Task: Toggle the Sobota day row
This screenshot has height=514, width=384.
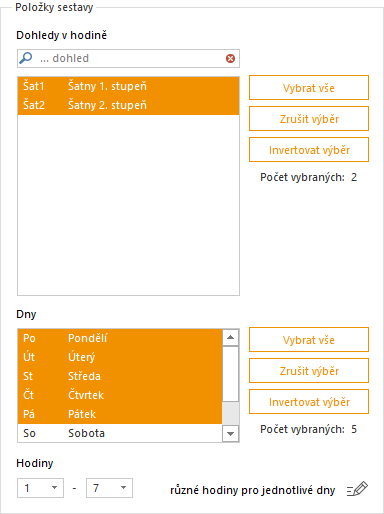Action: coord(120,433)
